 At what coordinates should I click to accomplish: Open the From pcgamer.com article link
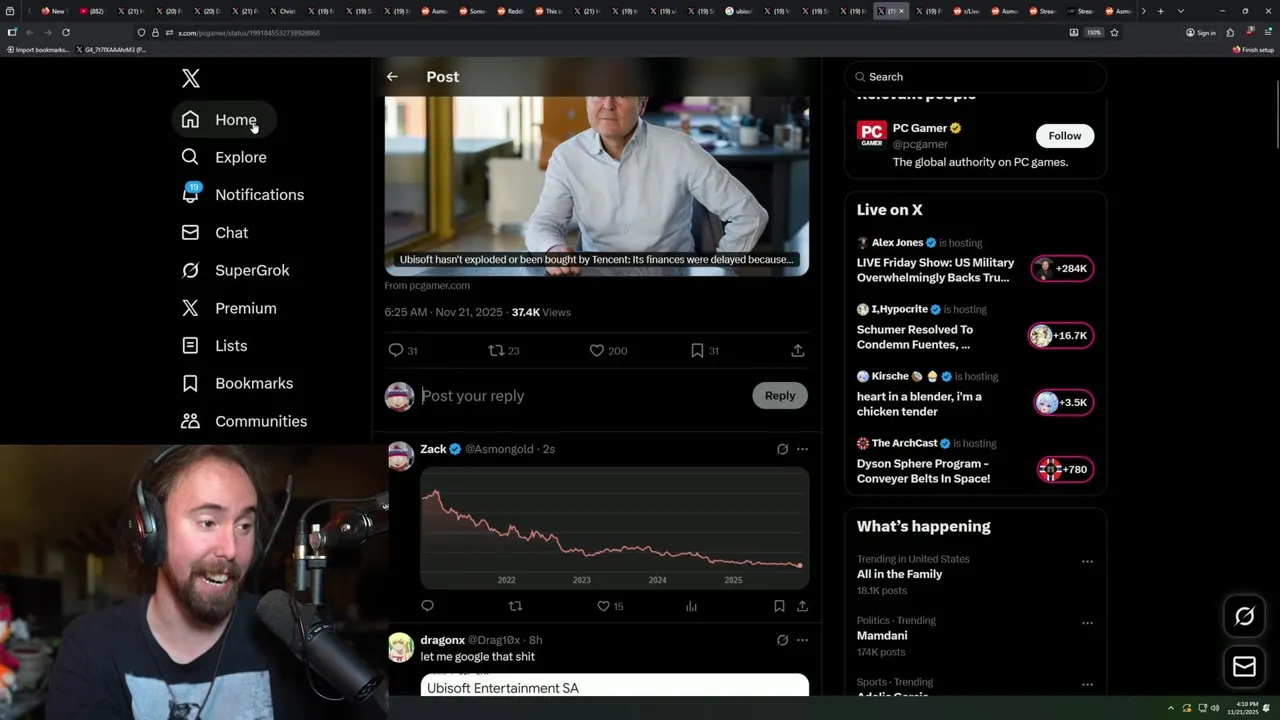coord(427,286)
